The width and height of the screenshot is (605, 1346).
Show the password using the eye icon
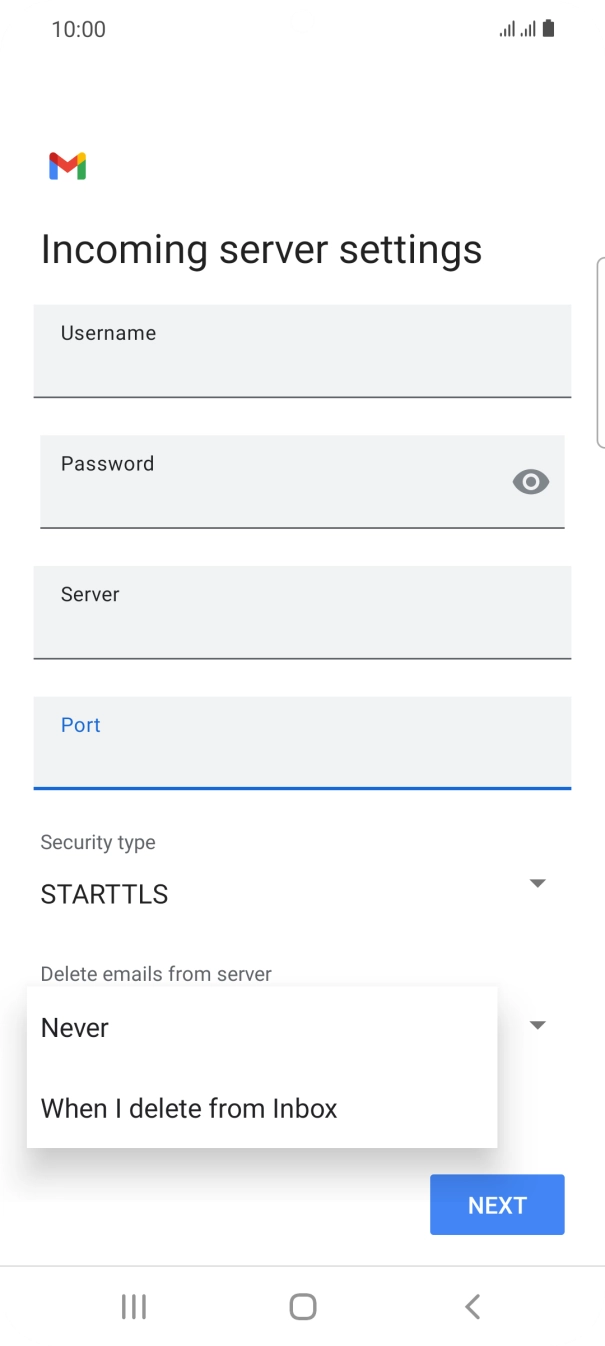[530, 482]
